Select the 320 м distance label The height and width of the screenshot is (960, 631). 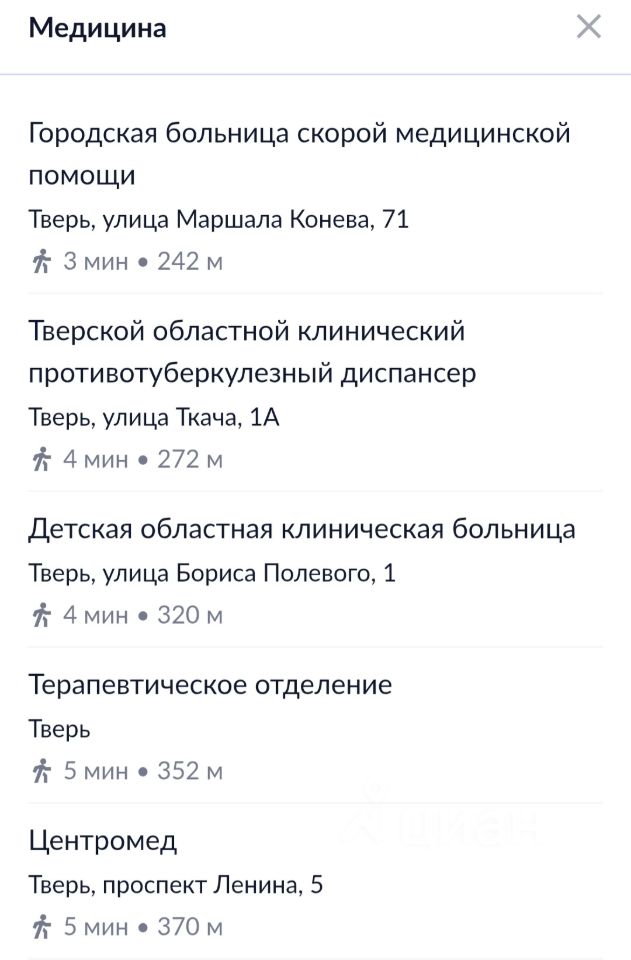click(190, 615)
